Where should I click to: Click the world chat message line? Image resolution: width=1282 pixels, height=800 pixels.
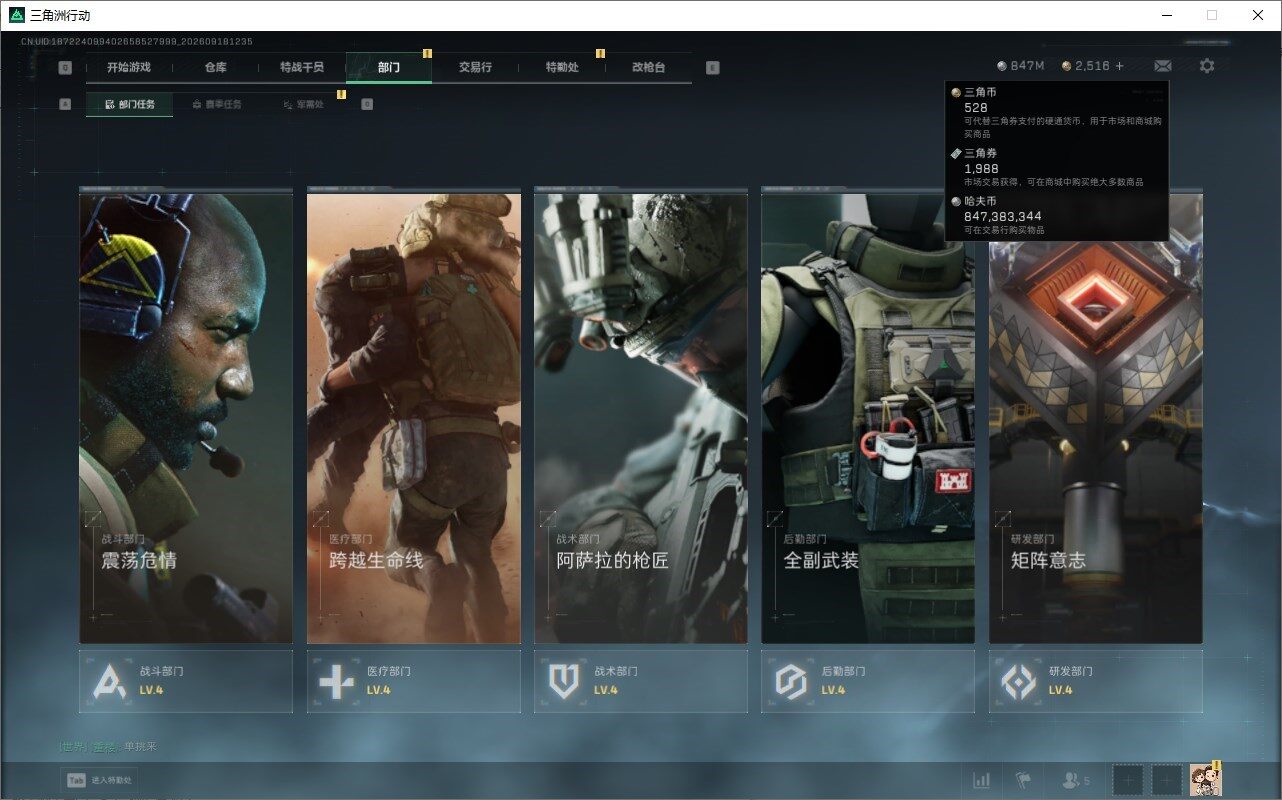coord(108,747)
